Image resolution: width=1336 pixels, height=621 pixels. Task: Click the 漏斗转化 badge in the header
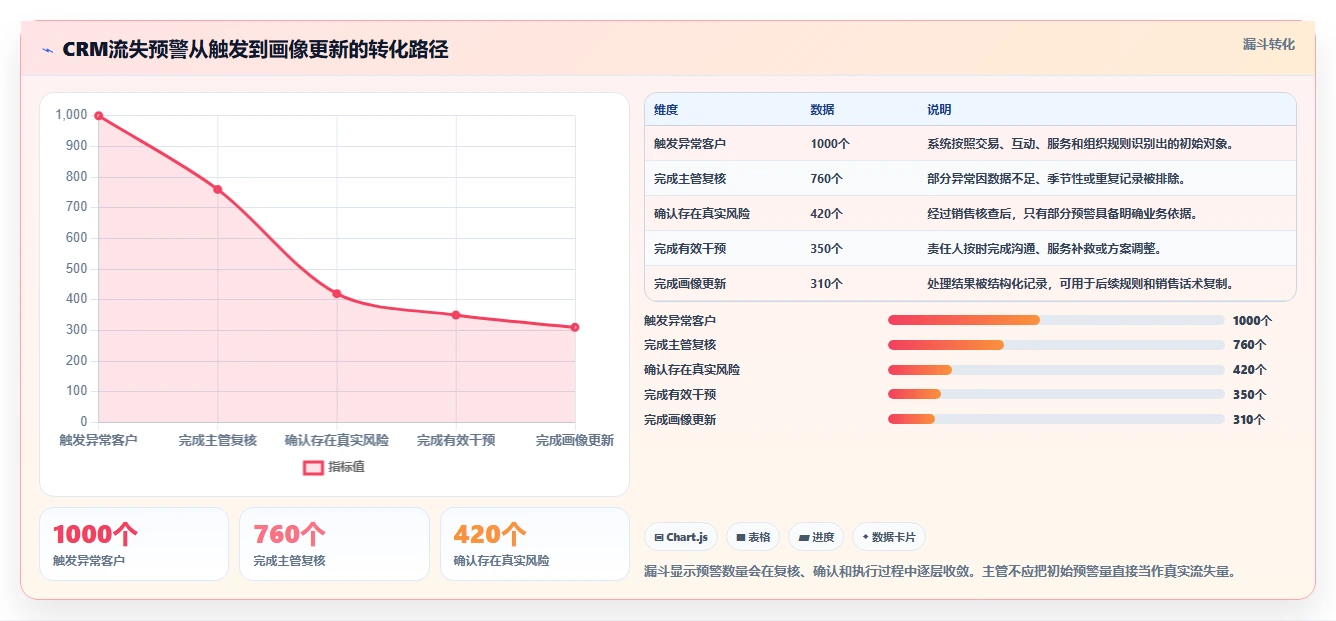pyautogui.click(x=1269, y=44)
